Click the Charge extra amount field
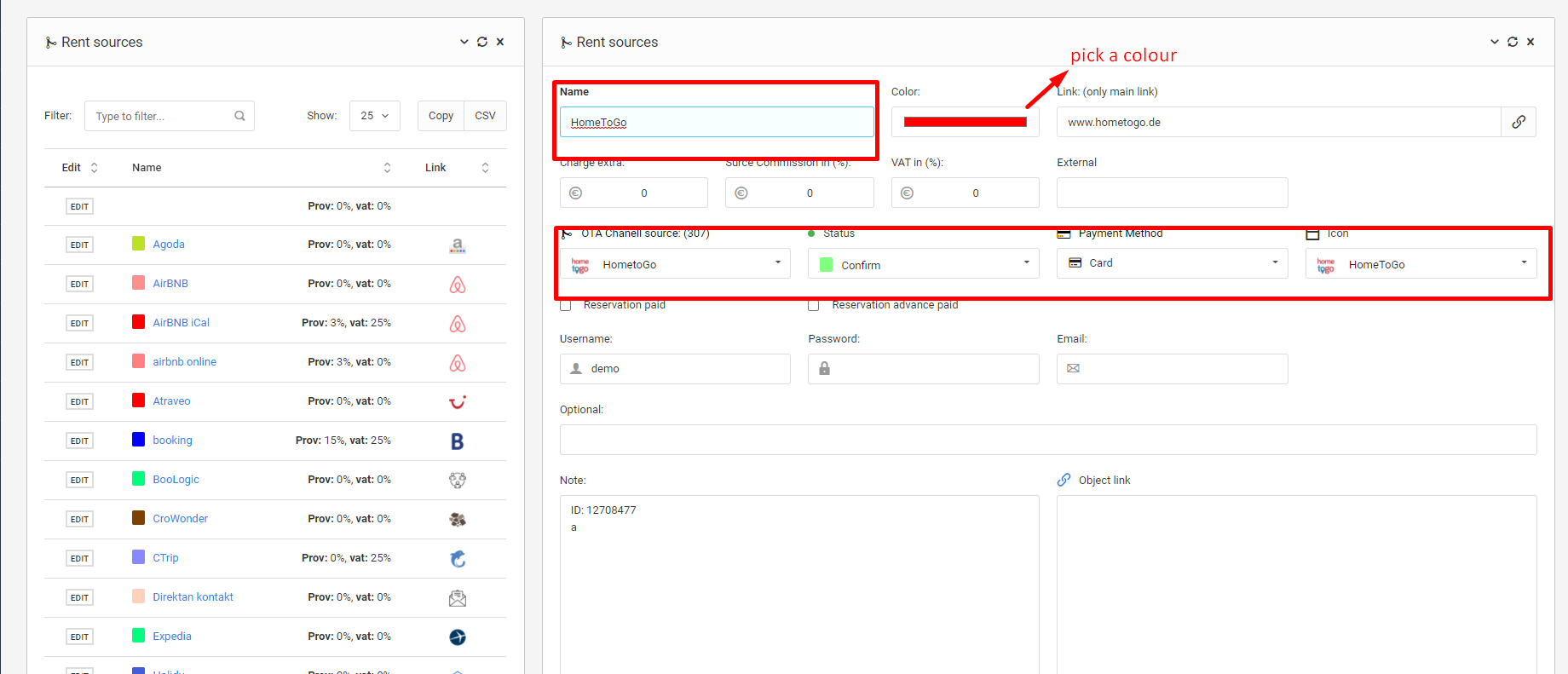 (x=633, y=193)
